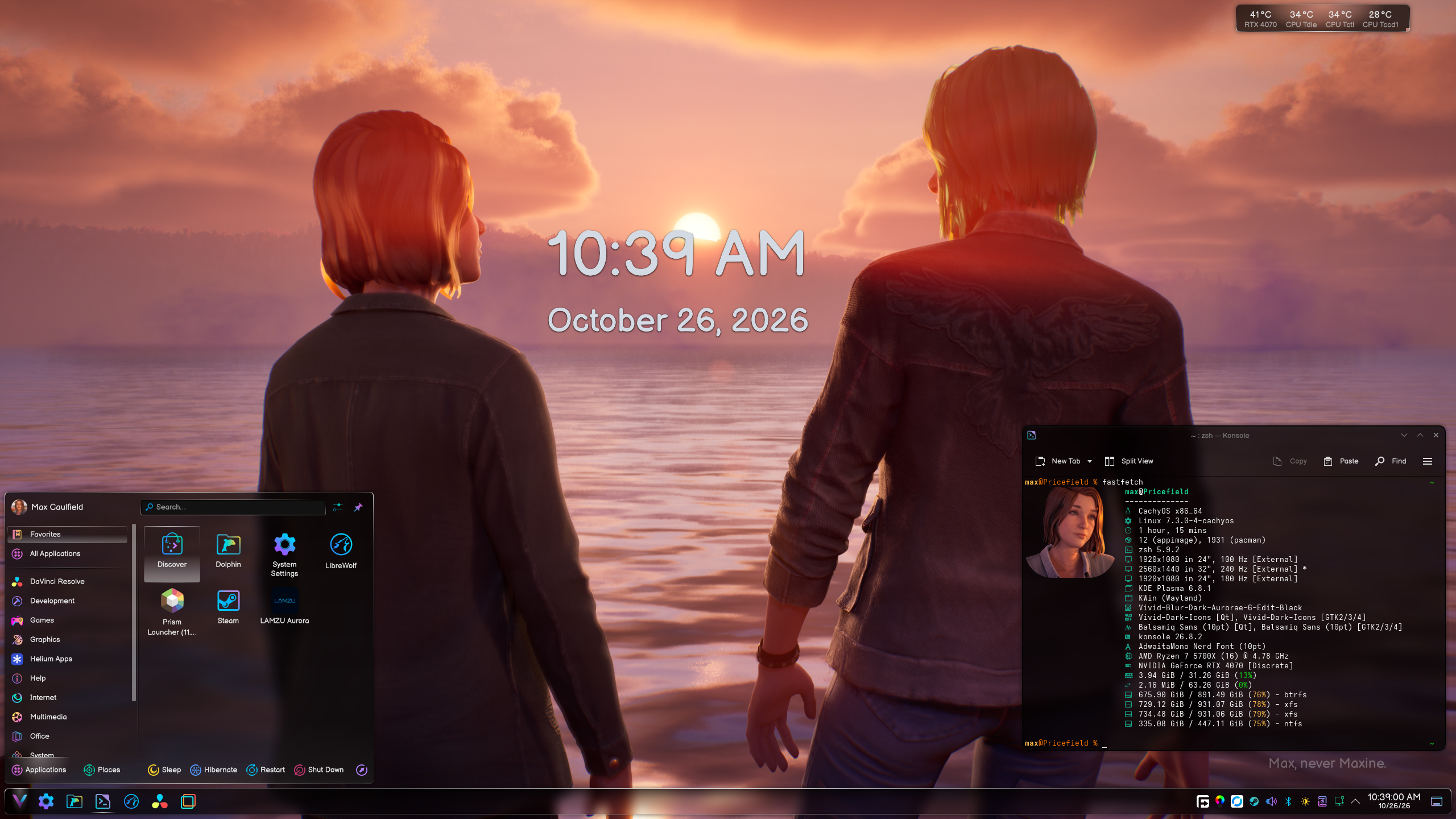1456x819 pixels.
Task: Switch to Applications tab in launcher
Action: (39, 770)
